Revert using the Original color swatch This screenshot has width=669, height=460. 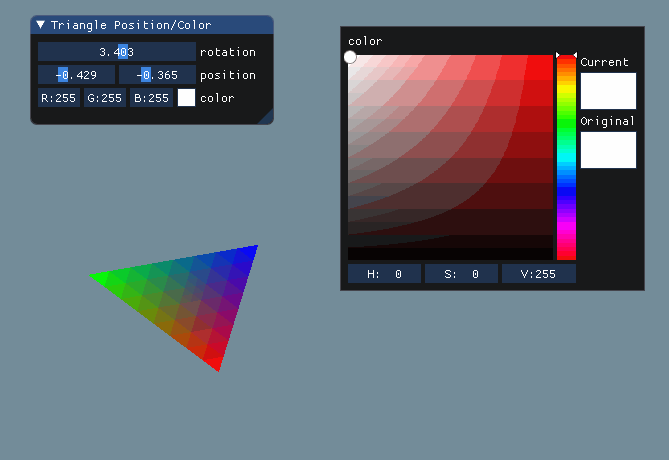608,150
